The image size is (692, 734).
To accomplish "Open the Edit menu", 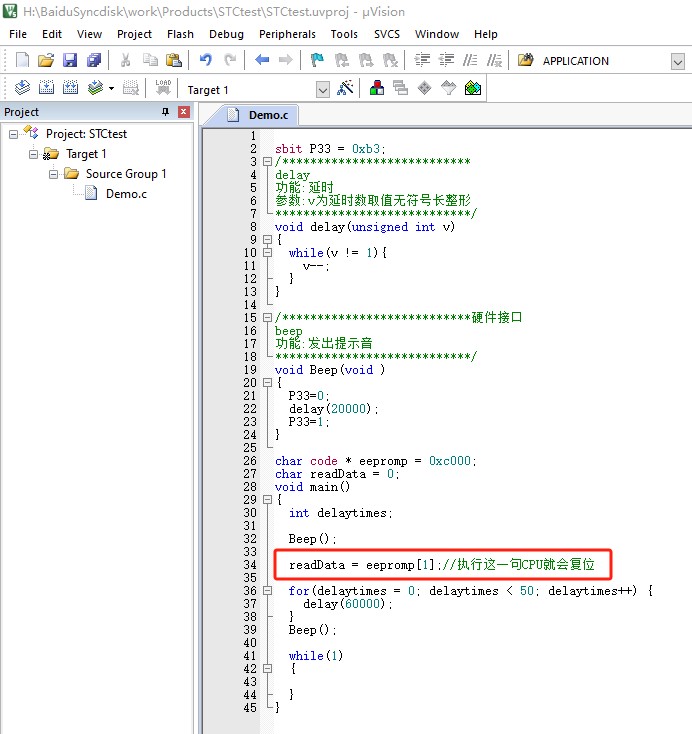I will [52, 34].
